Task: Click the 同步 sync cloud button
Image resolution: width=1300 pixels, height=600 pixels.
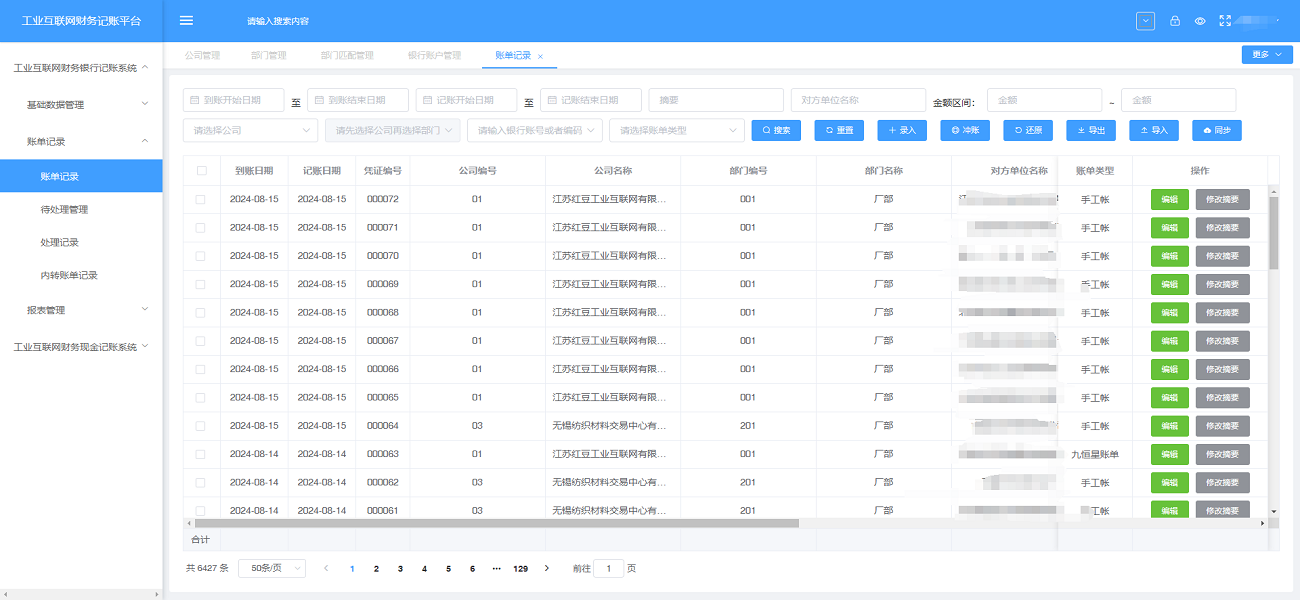Action: pos(1217,130)
